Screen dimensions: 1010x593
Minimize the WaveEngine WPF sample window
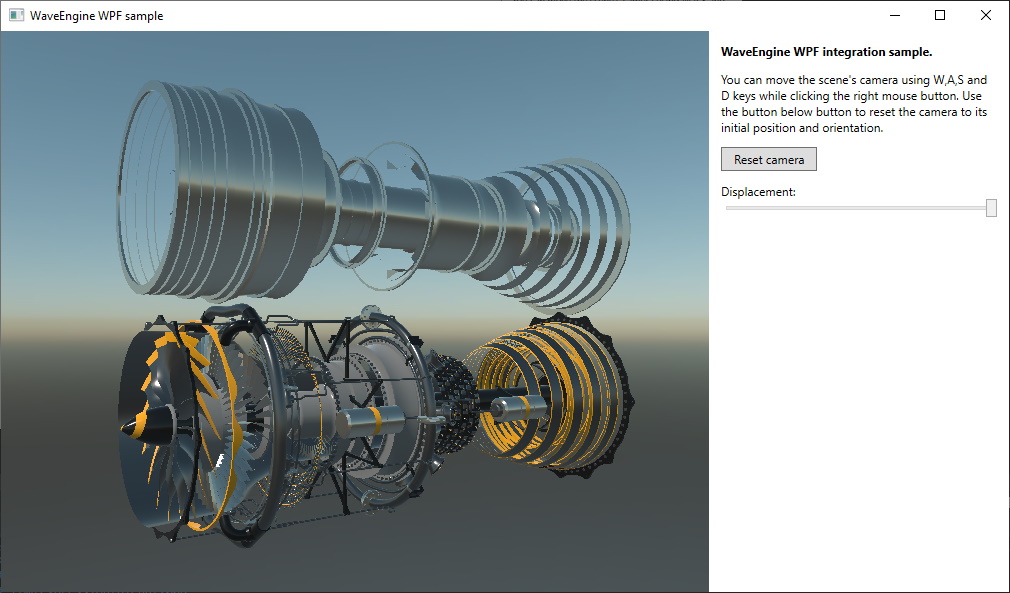point(895,15)
